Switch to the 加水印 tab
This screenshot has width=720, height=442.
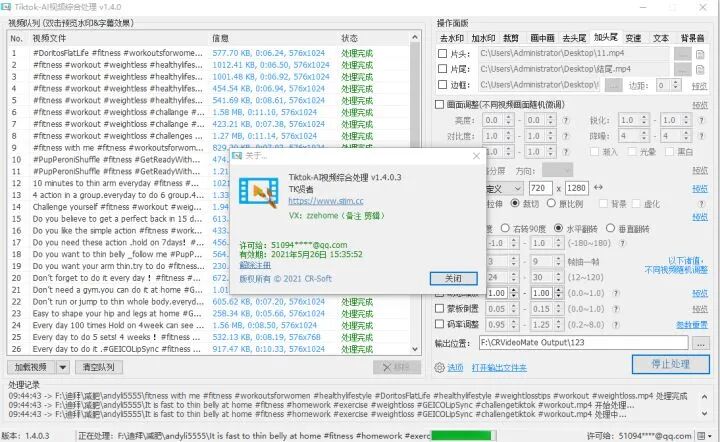(484, 38)
